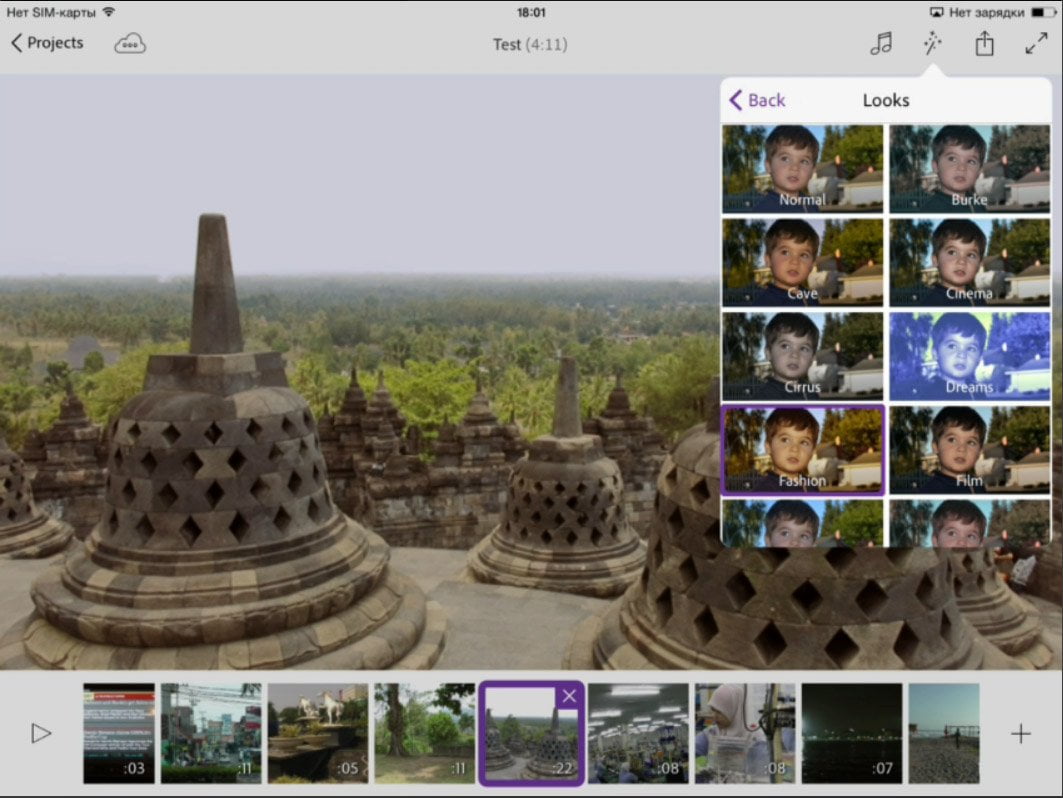Select the Burke look
1063x798 pixels.
[969, 168]
